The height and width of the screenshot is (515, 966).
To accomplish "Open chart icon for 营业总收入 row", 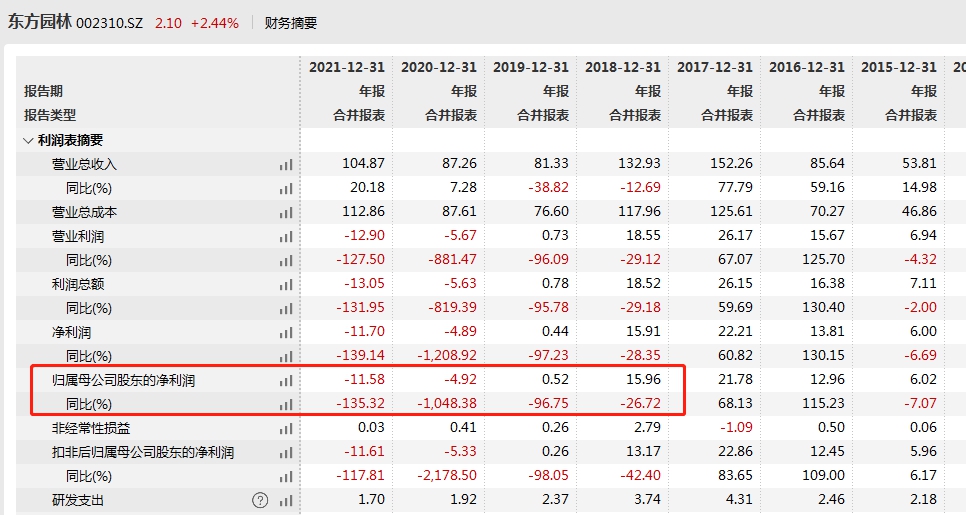I will click(285, 164).
